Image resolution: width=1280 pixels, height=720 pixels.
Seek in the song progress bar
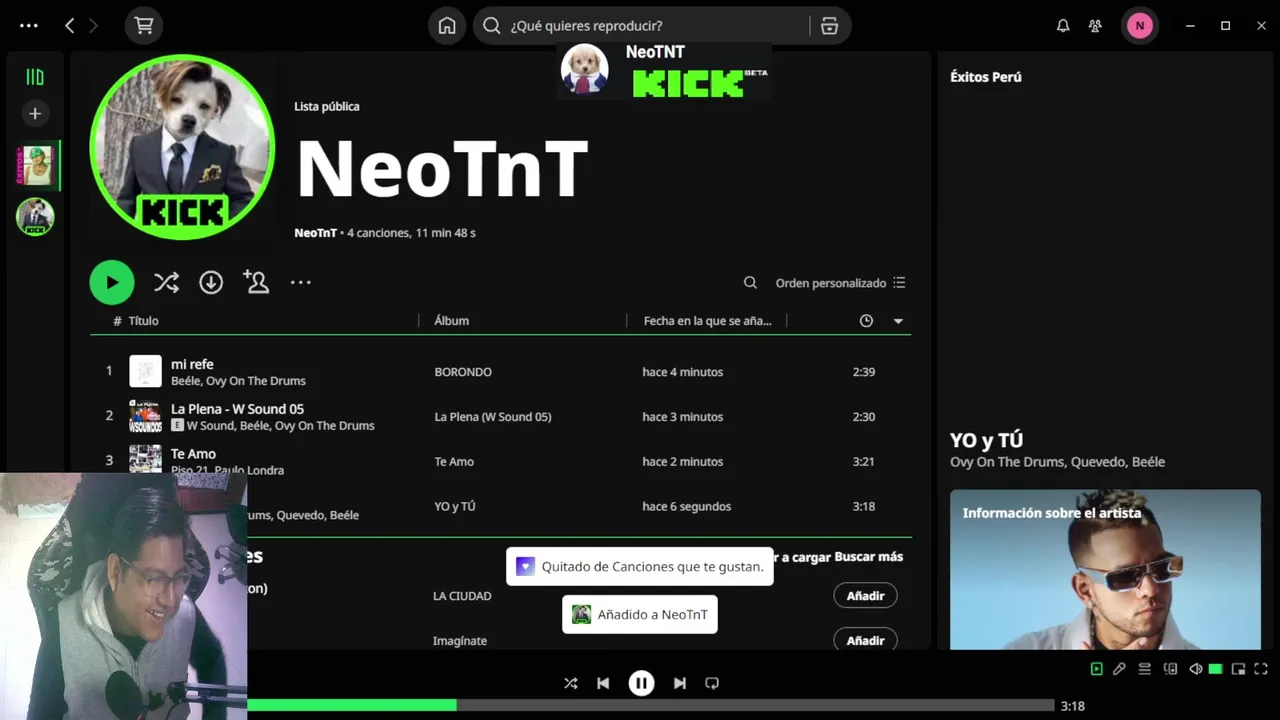[650, 706]
